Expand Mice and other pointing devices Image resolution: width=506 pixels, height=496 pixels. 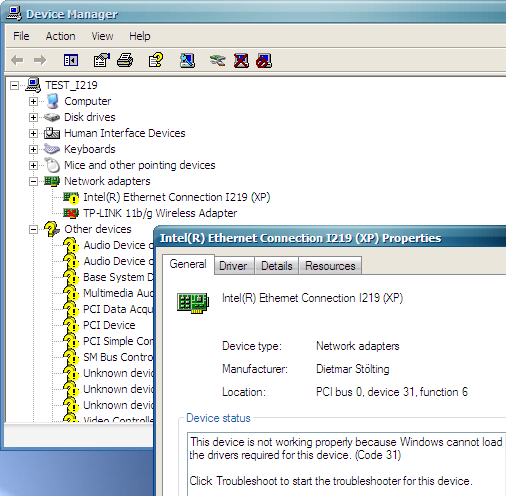click(x=33, y=165)
